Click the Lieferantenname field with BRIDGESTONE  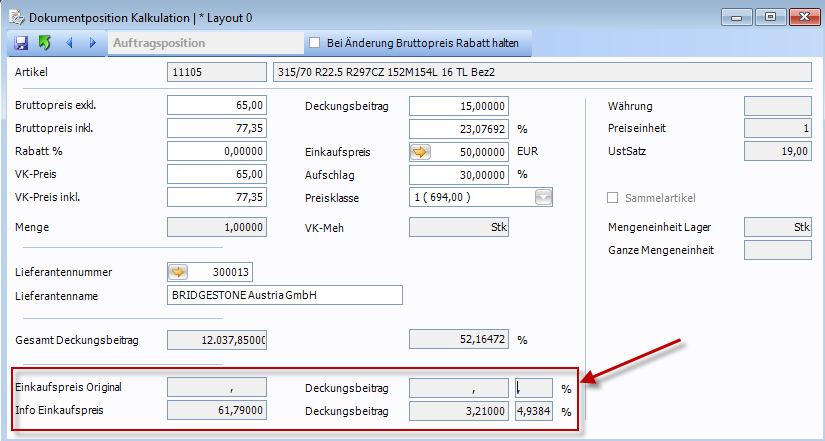click(x=284, y=295)
